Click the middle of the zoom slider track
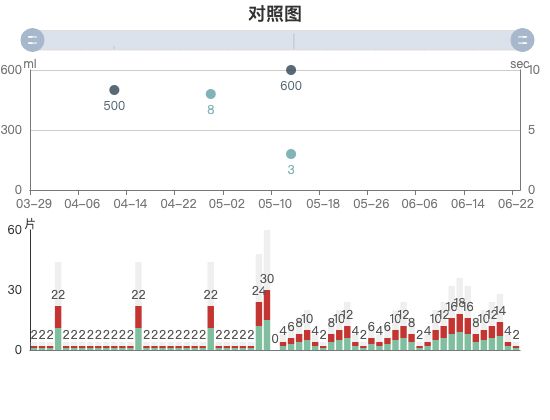 pos(277,40)
